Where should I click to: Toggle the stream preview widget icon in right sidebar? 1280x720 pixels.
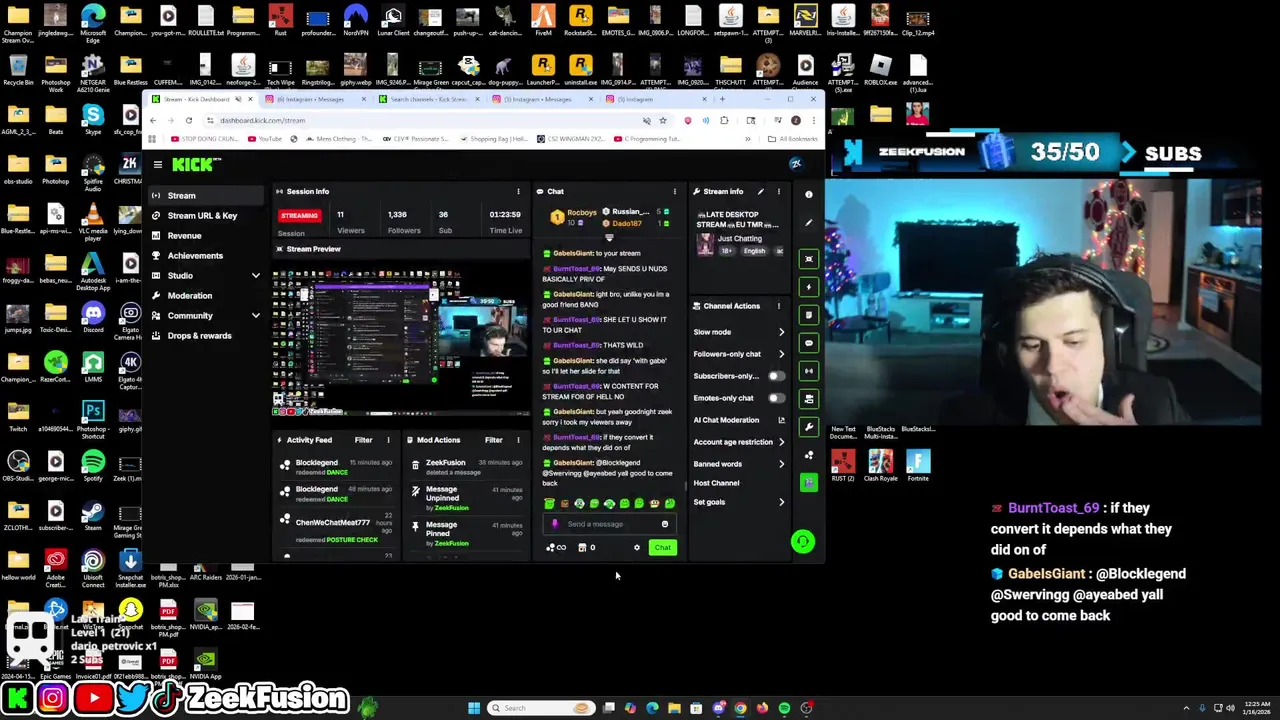click(809, 259)
